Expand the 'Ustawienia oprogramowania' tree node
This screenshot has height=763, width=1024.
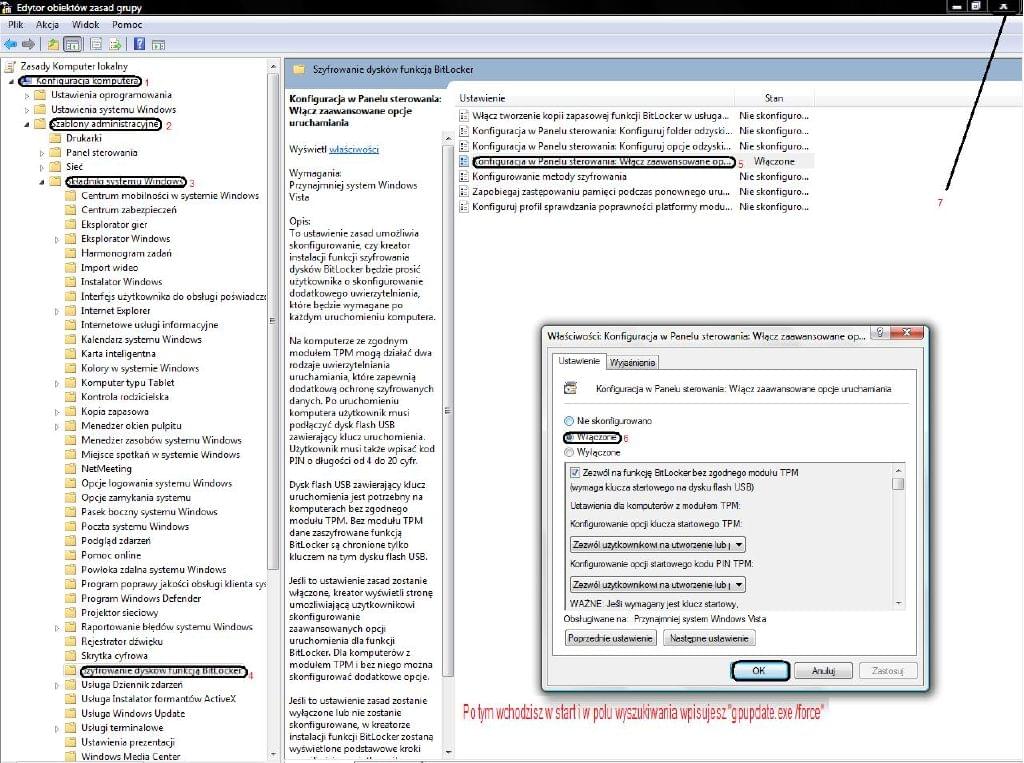(x=27, y=95)
